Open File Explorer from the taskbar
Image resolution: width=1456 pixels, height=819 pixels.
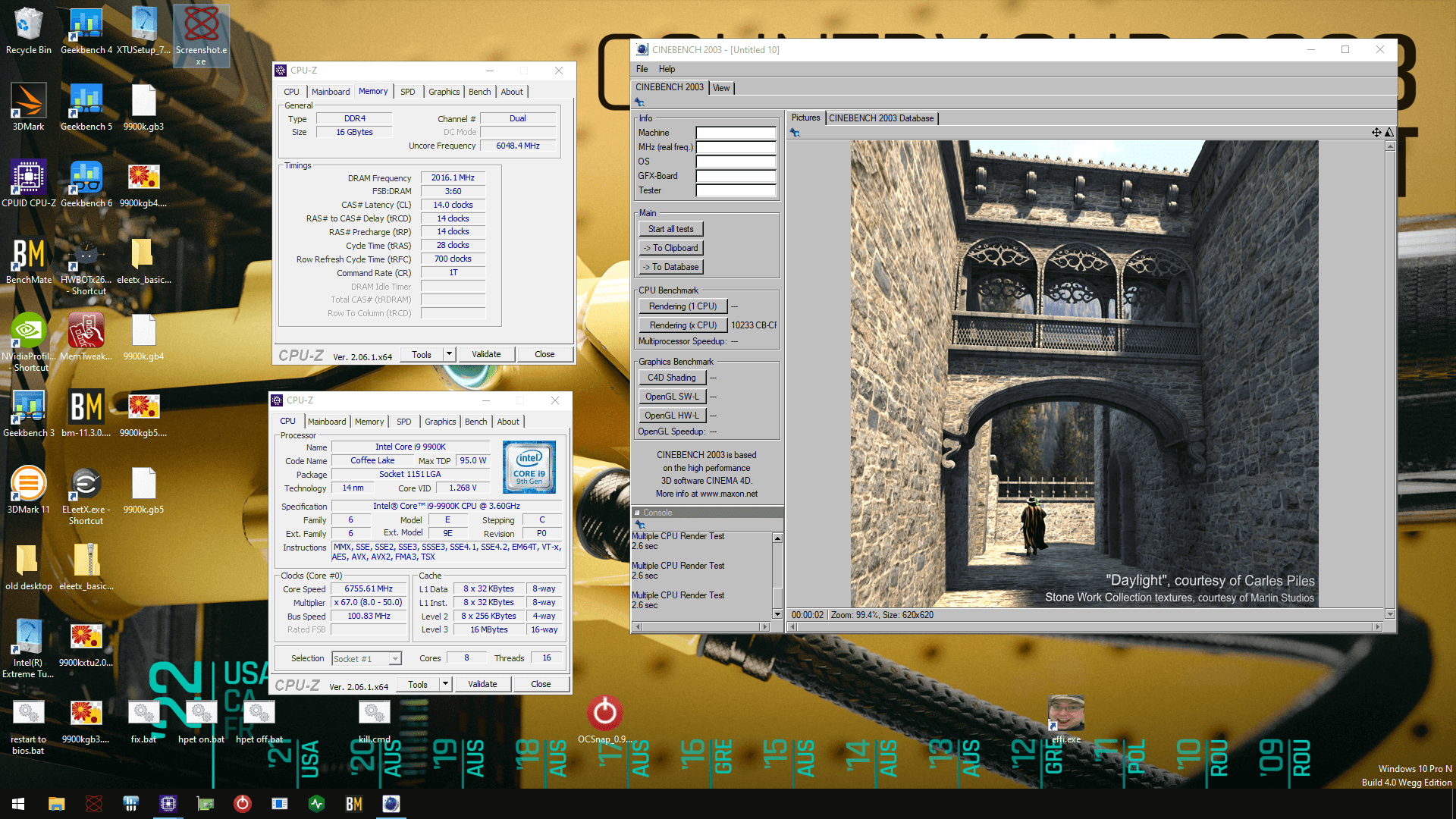click(x=56, y=804)
